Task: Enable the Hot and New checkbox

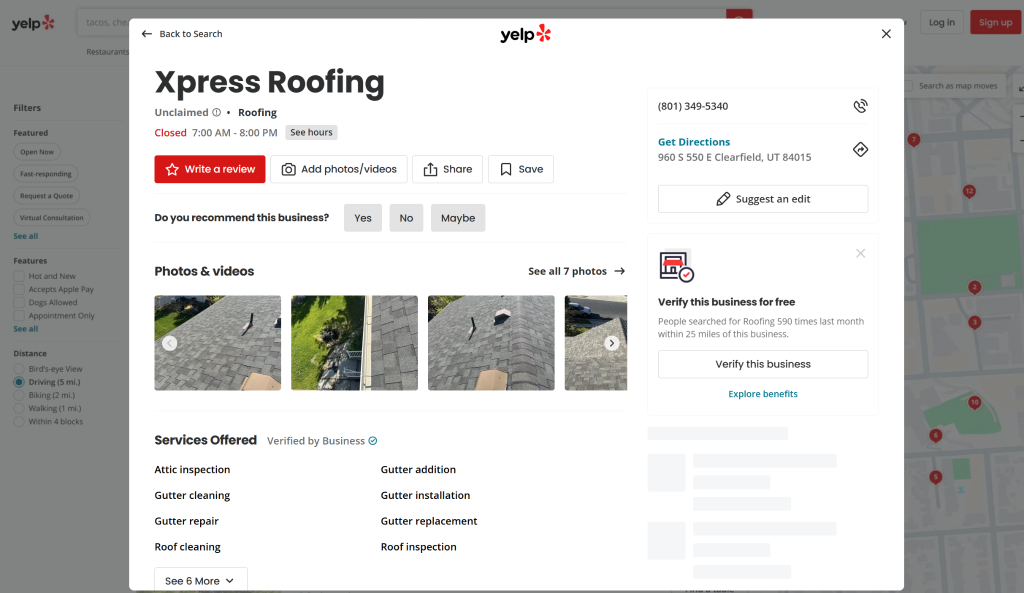Action: tap(19, 276)
